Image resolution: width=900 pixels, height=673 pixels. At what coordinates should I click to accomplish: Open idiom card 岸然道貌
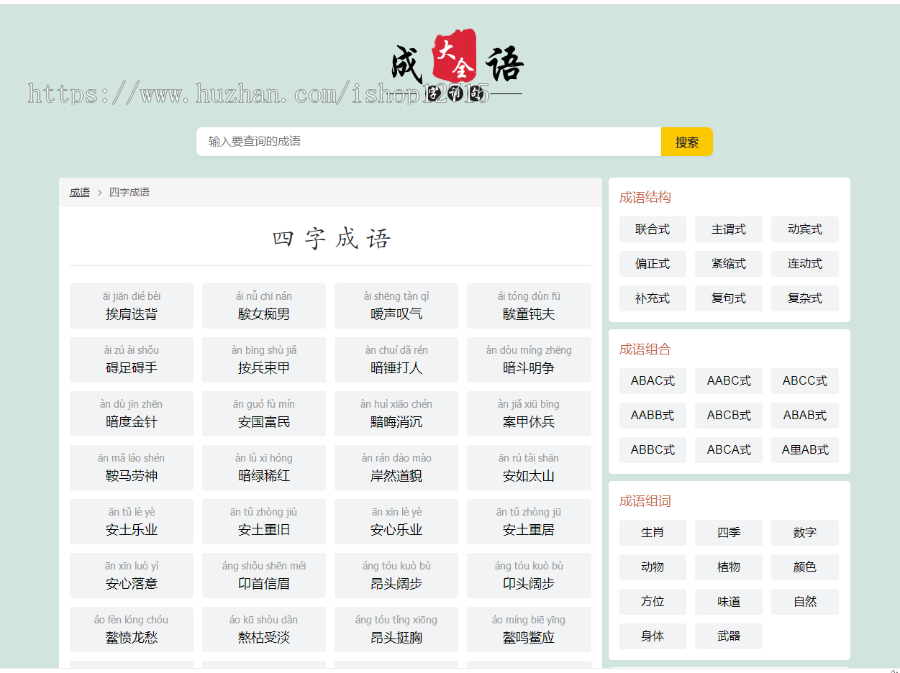(x=396, y=468)
